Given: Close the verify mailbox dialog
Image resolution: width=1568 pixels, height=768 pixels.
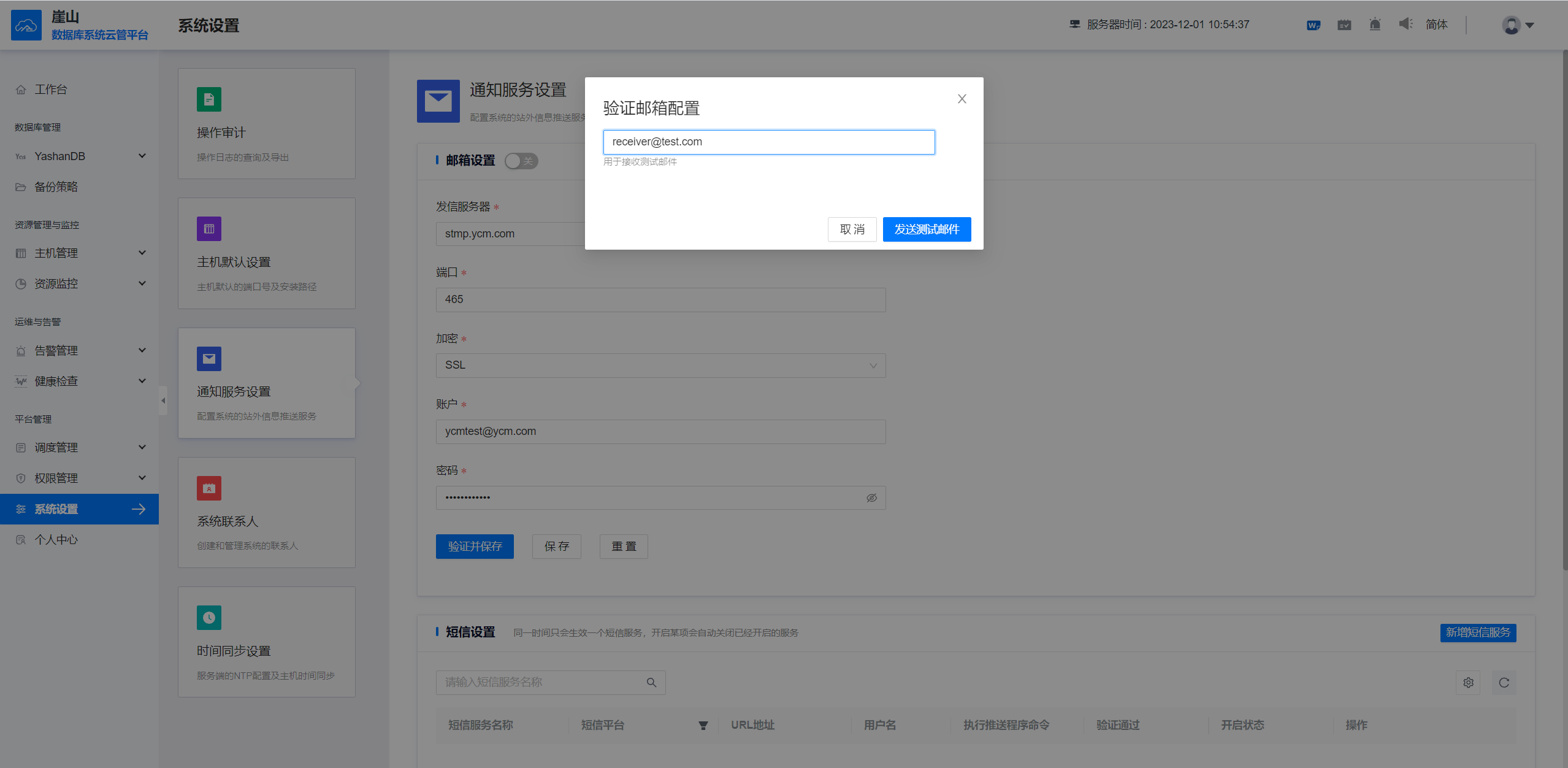Looking at the screenshot, I should tap(962, 99).
